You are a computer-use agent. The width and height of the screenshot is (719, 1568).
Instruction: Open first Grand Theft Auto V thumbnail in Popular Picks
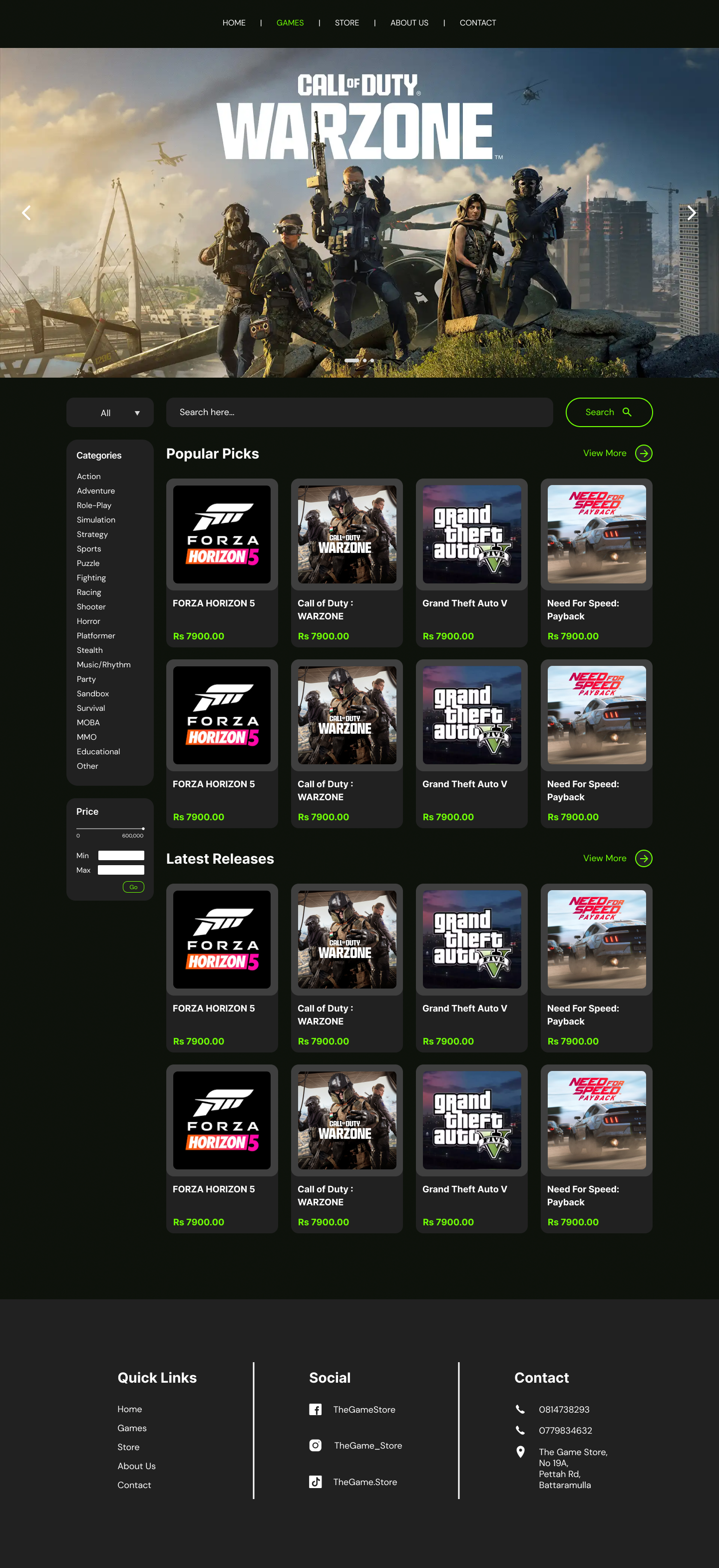[x=472, y=534]
